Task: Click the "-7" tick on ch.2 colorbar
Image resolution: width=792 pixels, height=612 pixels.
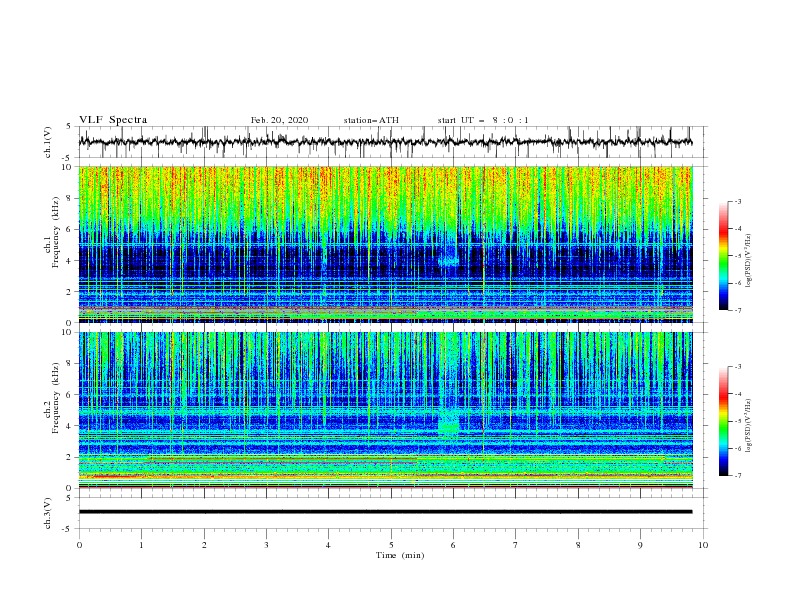Action: tap(737, 475)
